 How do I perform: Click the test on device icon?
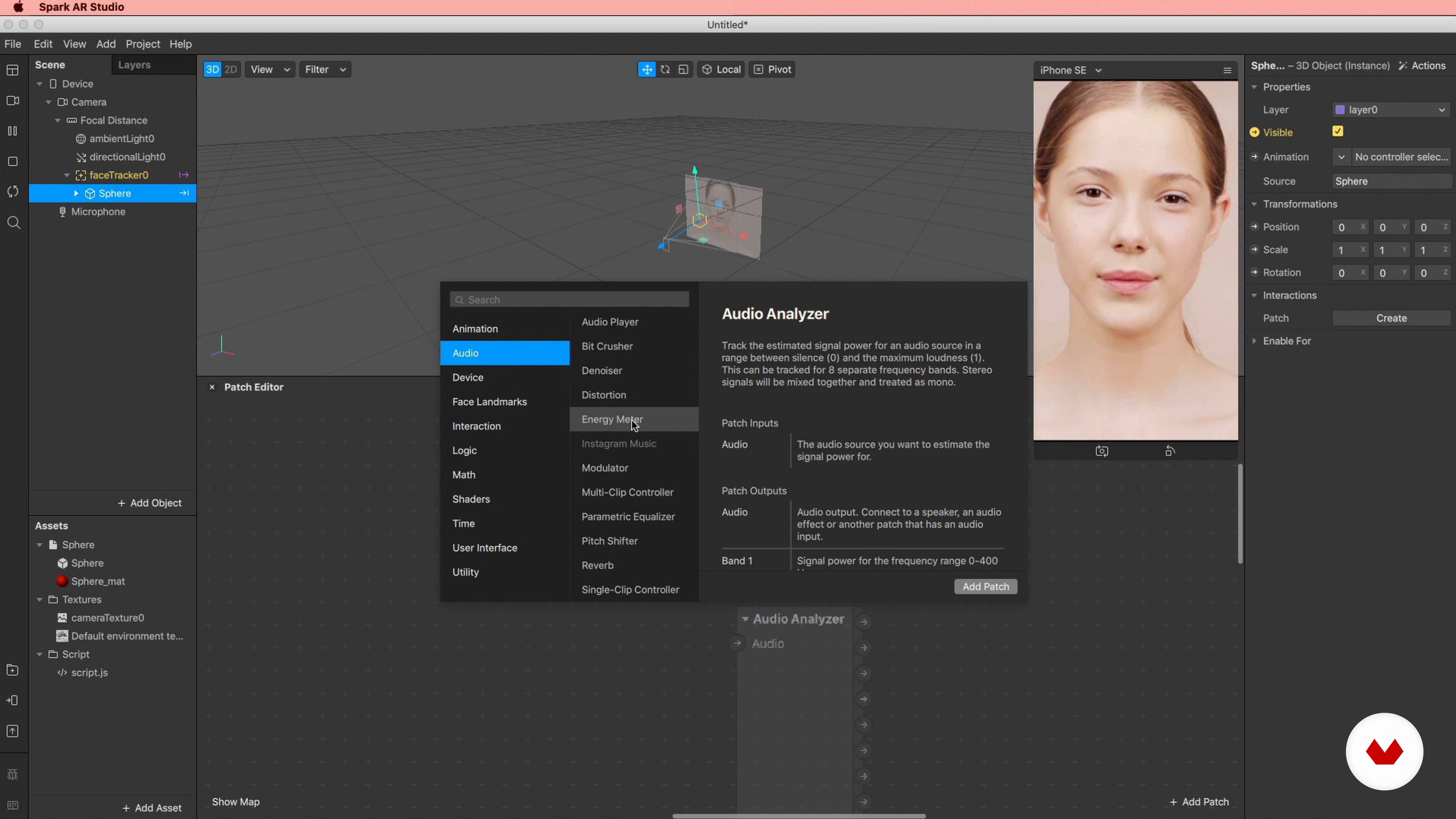pyautogui.click(x=13, y=701)
